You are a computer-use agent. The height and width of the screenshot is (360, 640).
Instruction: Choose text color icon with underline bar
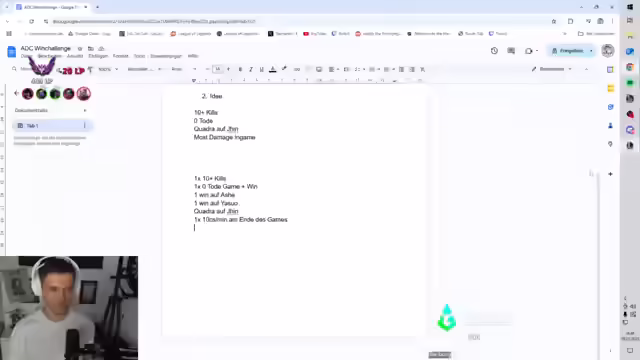[273, 69]
